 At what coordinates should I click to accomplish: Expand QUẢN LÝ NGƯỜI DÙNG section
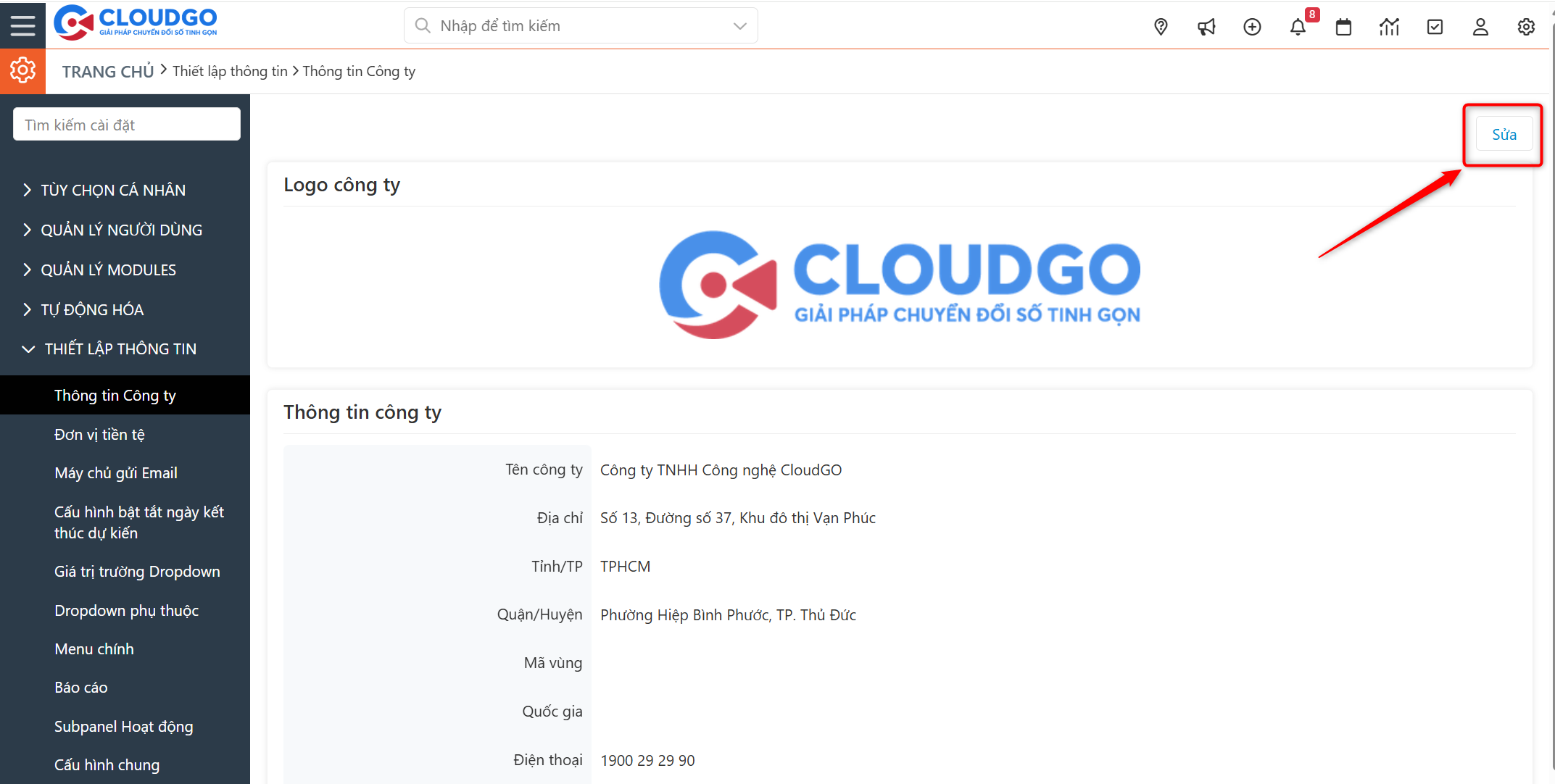pyautogui.click(x=121, y=230)
